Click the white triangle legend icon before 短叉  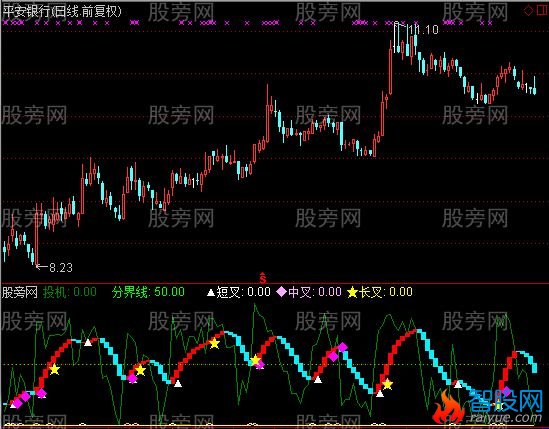pyautogui.click(x=211, y=292)
